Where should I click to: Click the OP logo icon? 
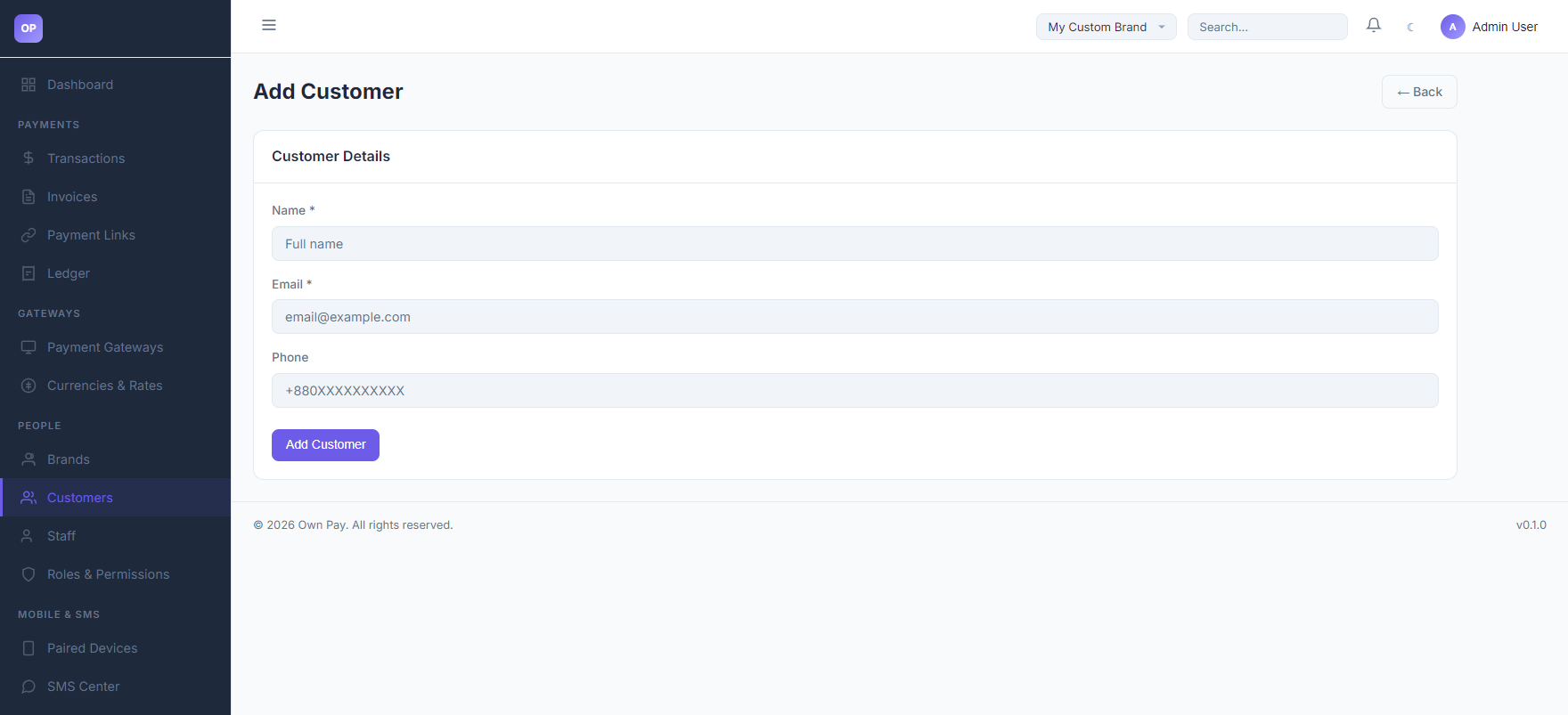pos(29,28)
